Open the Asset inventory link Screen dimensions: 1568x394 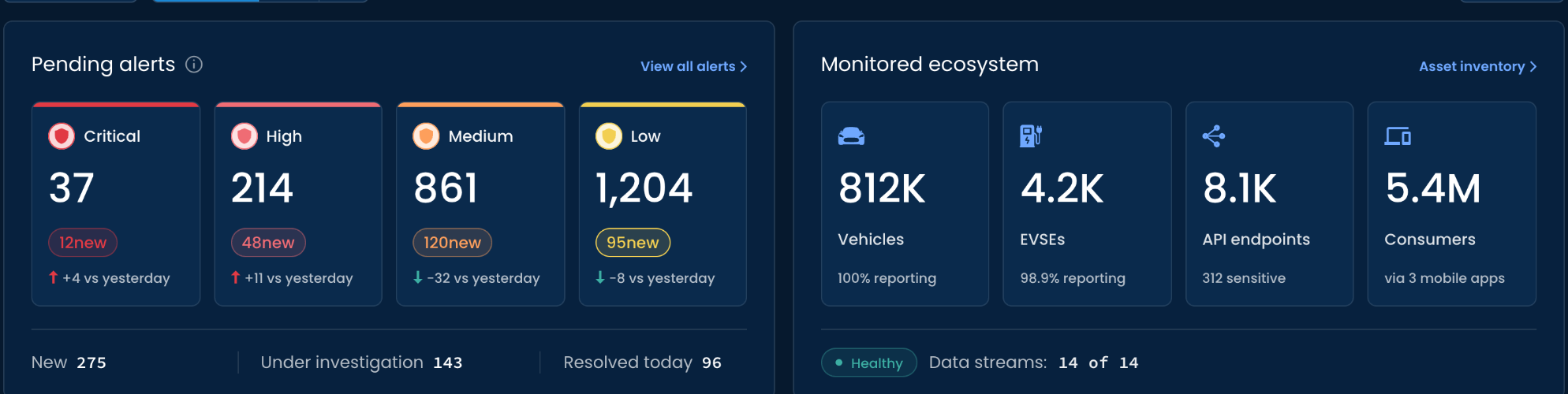pos(1477,66)
